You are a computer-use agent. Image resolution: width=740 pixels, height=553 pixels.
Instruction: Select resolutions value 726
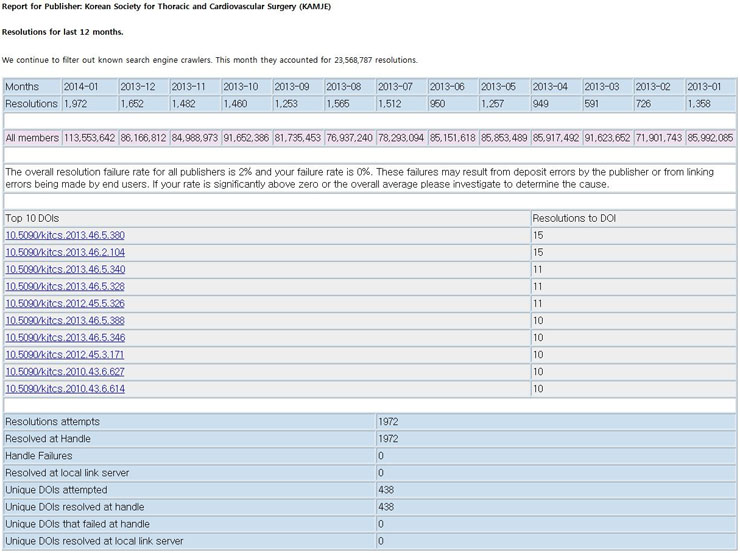(x=643, y=104)
